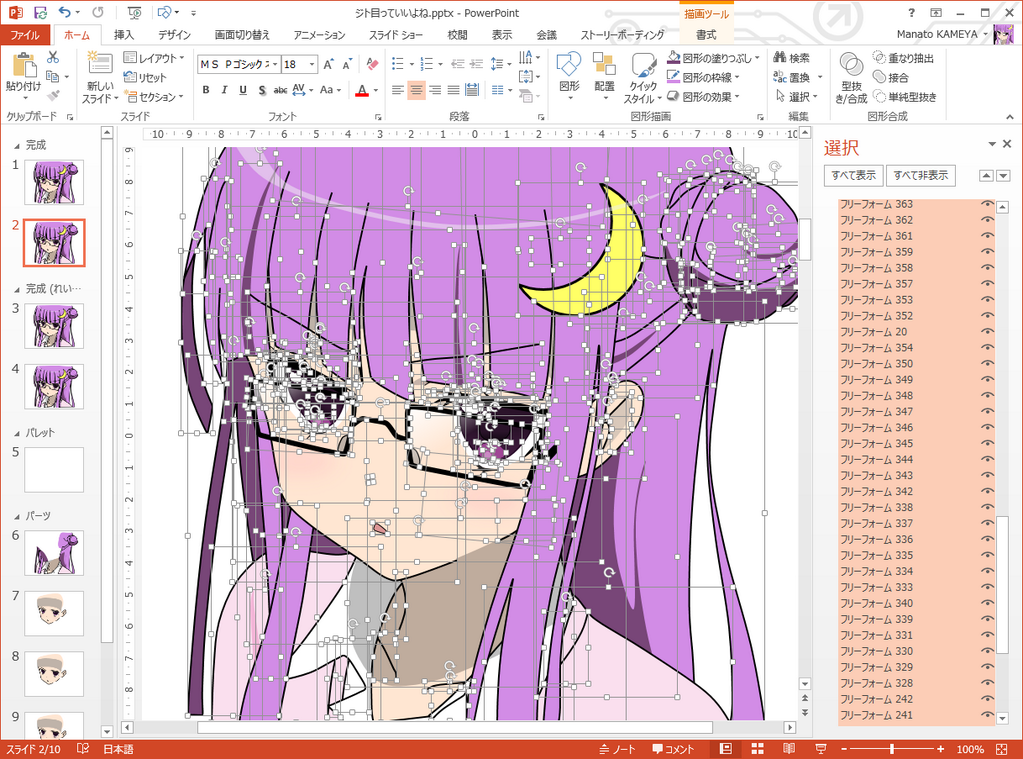Hide フリーフォーム 242 with its eye icon
1023x759 pixels.
click(987, 699)
